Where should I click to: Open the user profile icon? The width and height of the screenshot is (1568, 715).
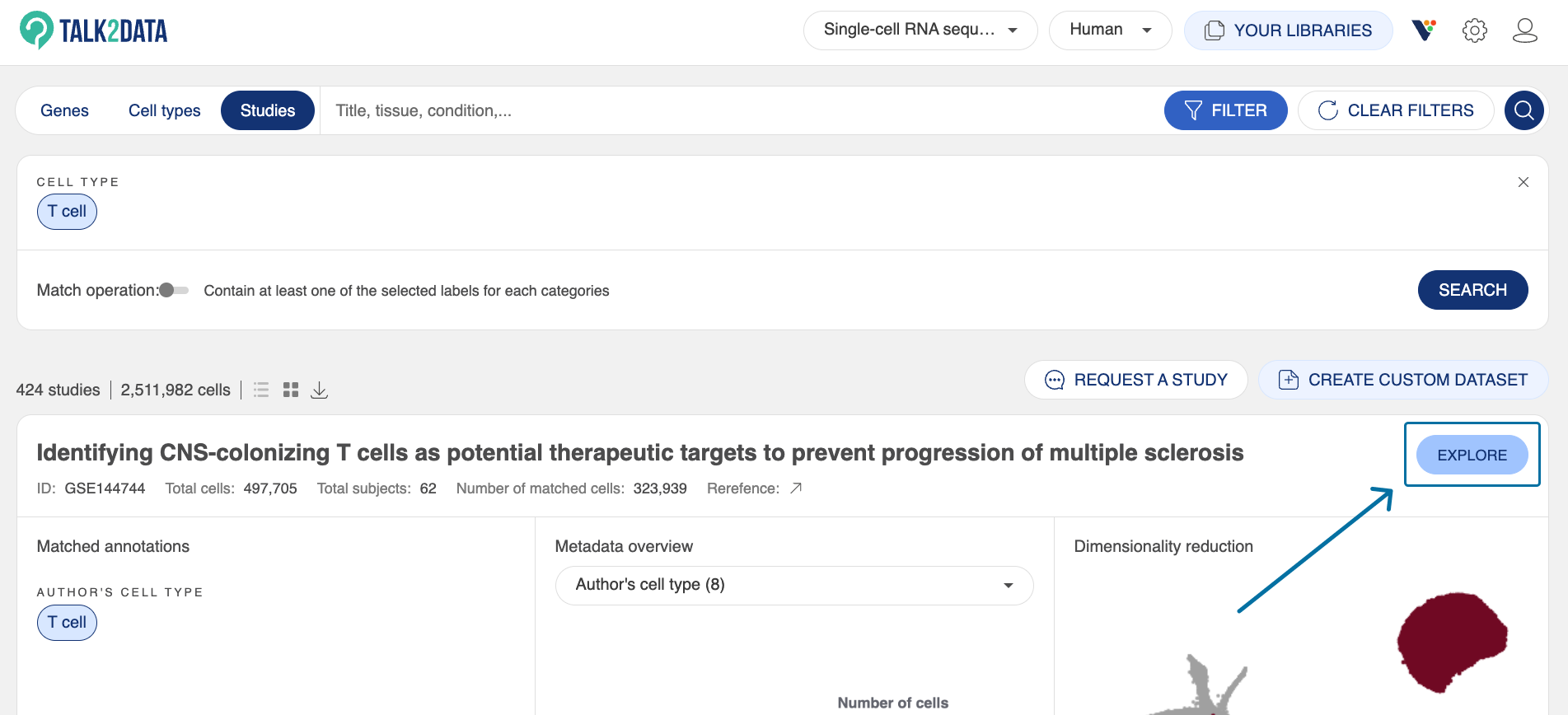[x=1524, y=30]
